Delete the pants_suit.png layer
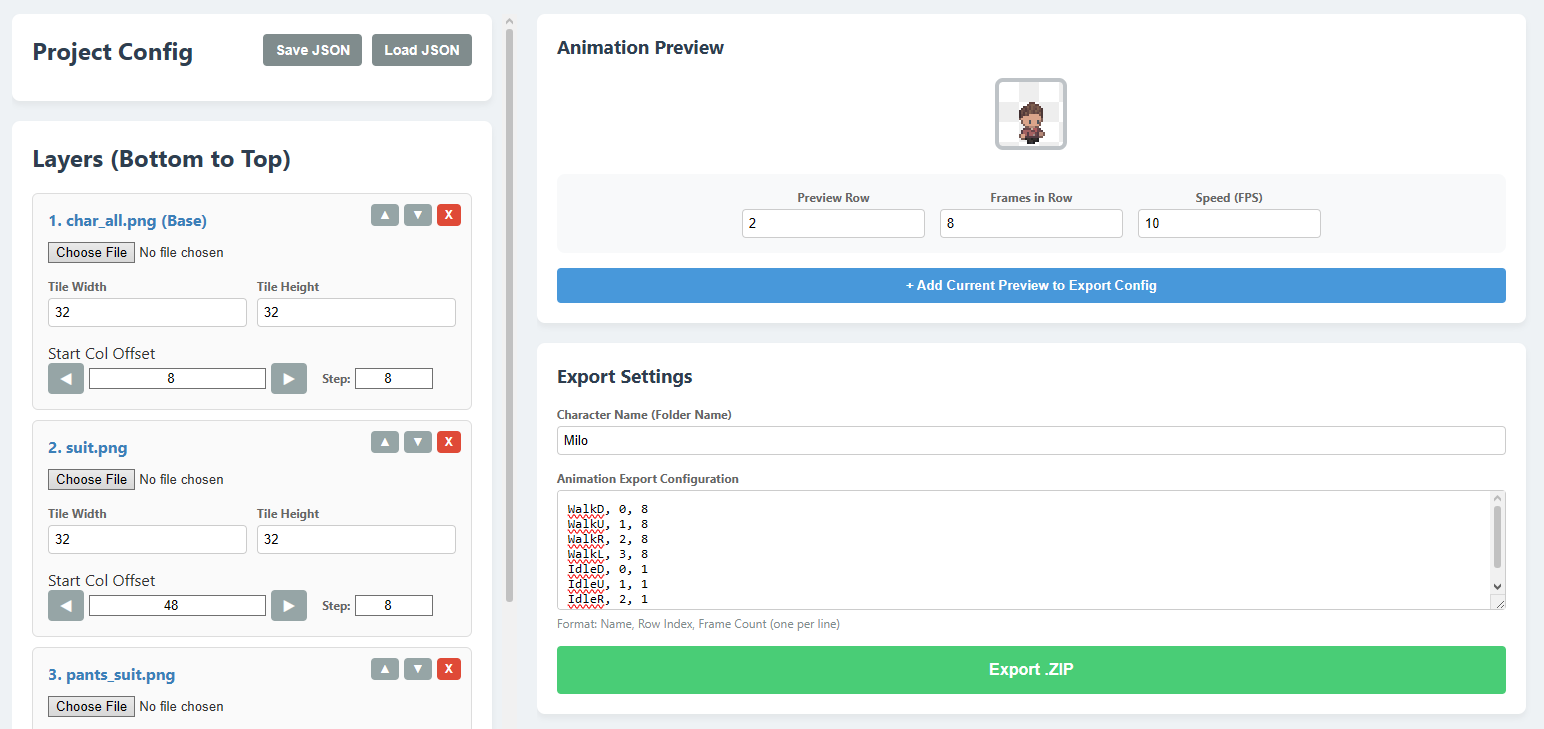Screen dimensions: 1544x729 pos(449,669)
